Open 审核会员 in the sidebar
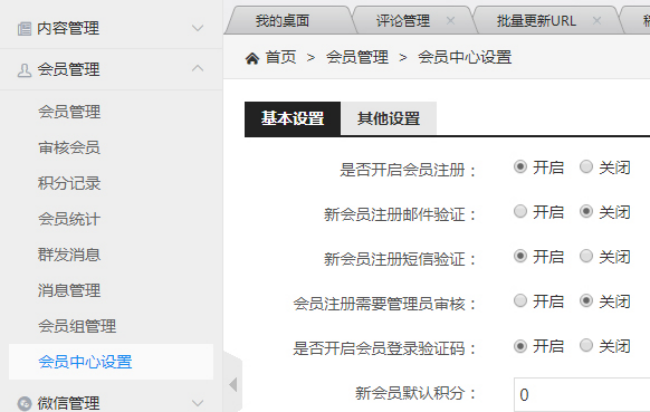Screen dimensions: 650x412 pos(69,148)
